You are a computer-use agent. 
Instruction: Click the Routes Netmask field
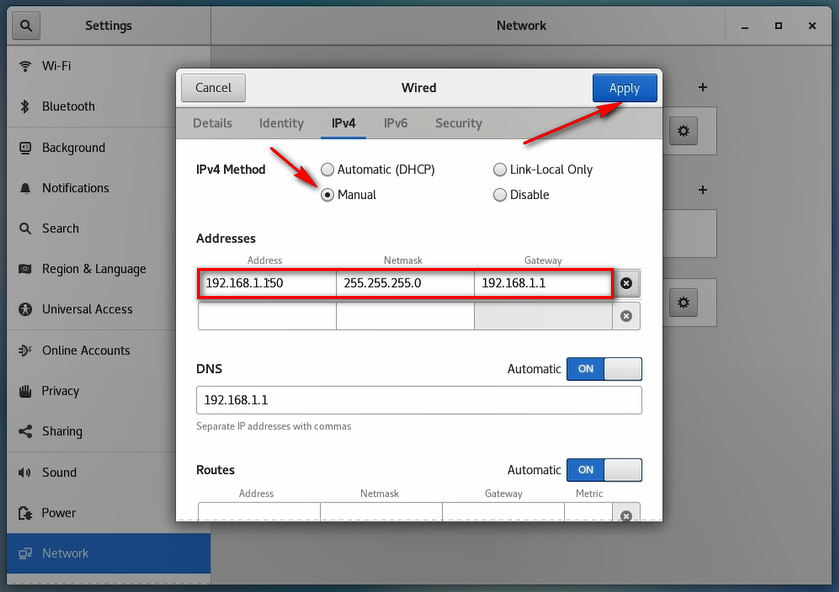coord(381,512)
